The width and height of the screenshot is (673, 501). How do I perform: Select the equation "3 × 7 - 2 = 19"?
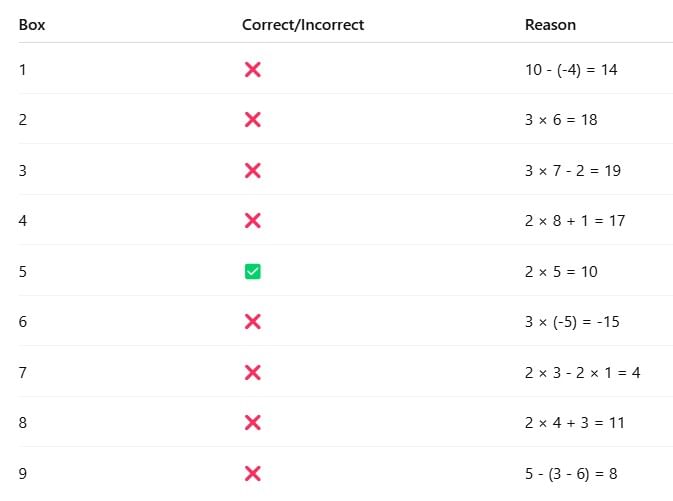point(573,170)
